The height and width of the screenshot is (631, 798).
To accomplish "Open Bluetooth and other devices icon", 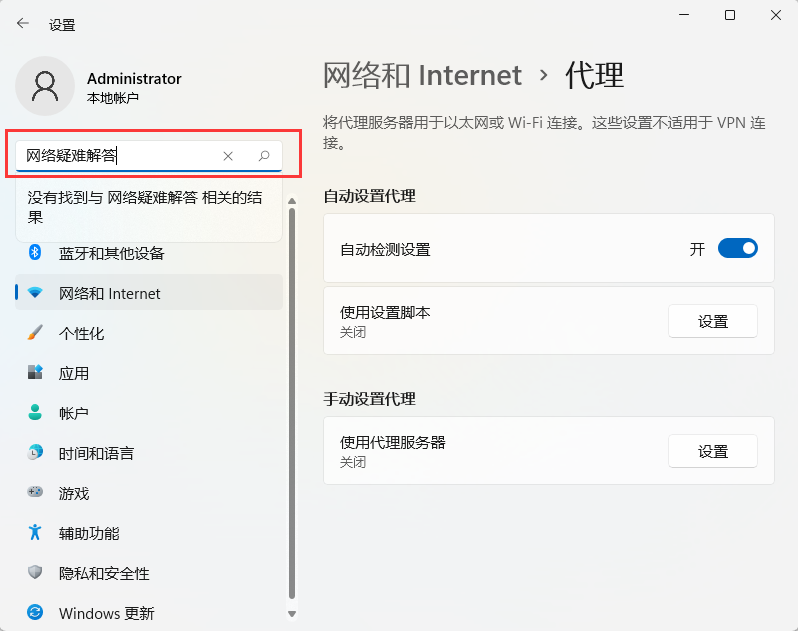I will [35, 253].
